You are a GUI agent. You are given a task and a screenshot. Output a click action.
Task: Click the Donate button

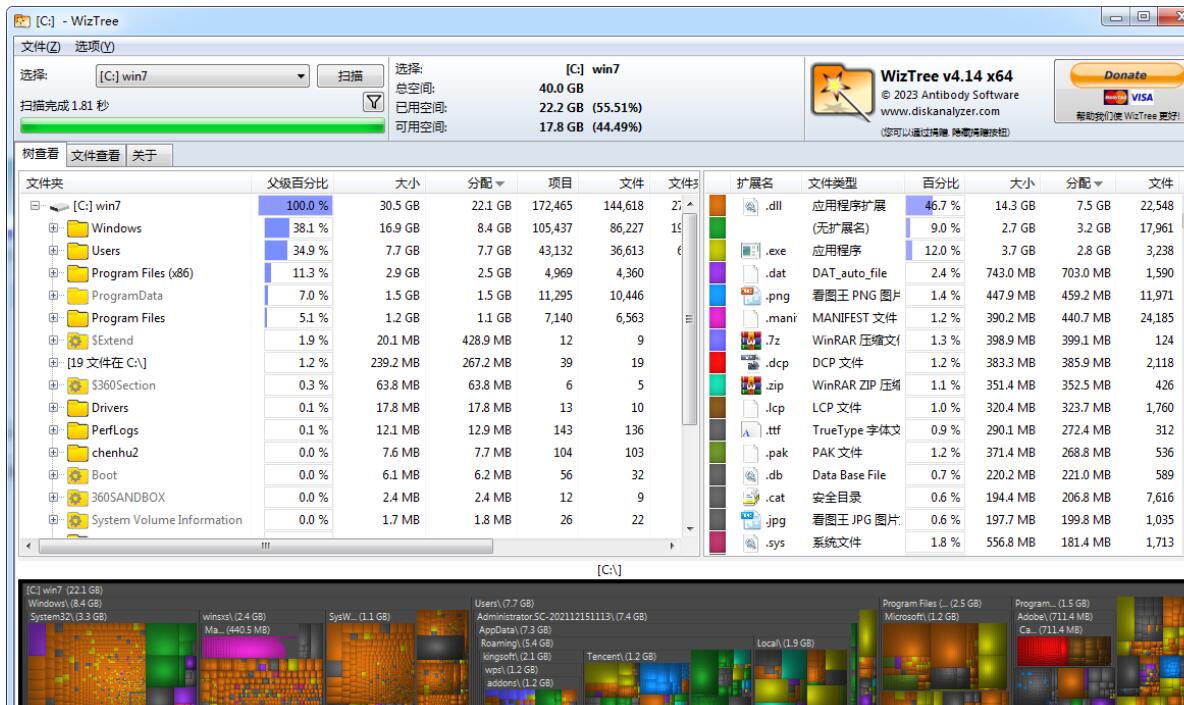[x=1126, y=75]
